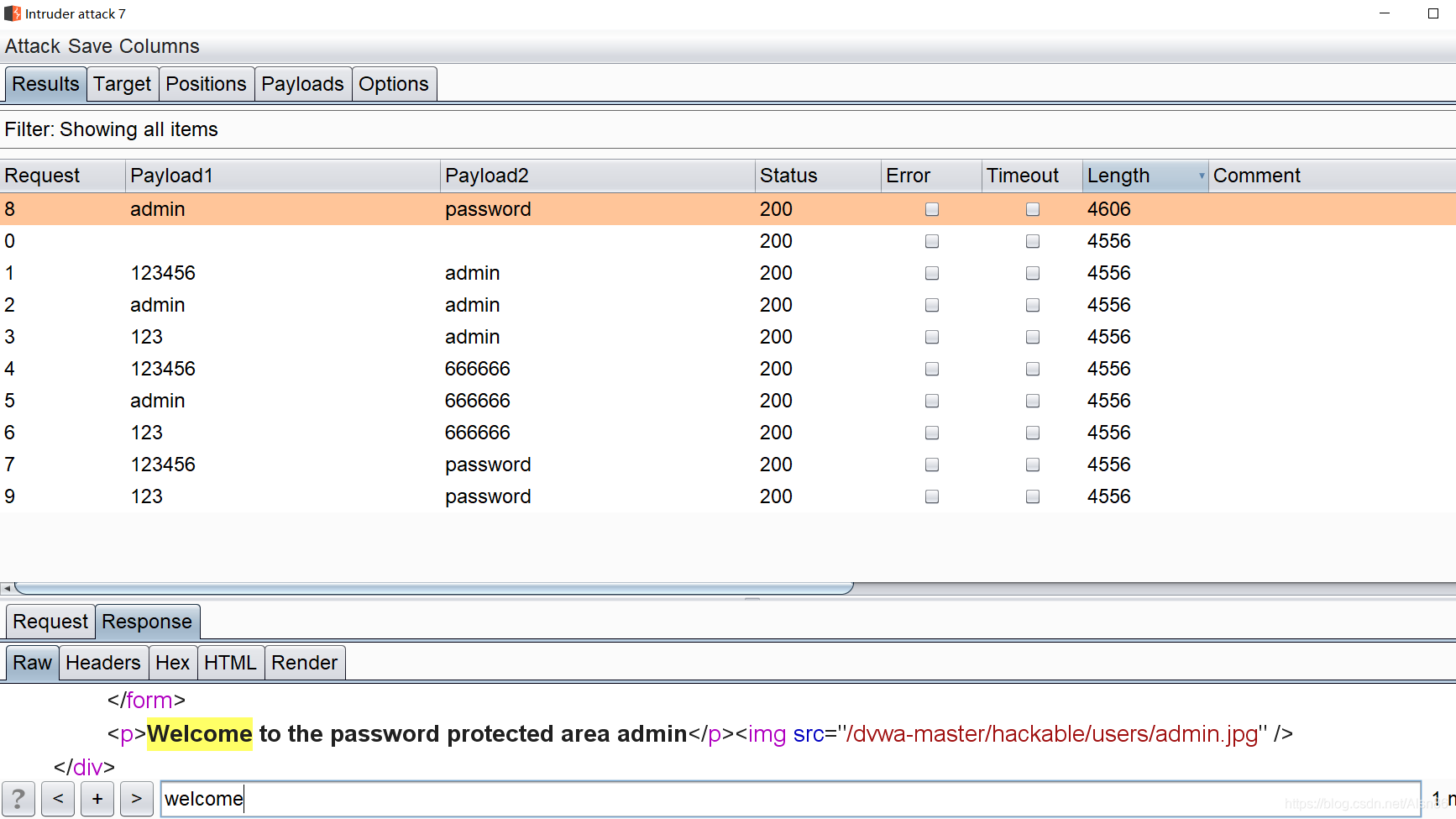The height and width of the screenshot is (819, 1456).
Task: Toggle Error checkbox for request 9
Action: [932, 496]
